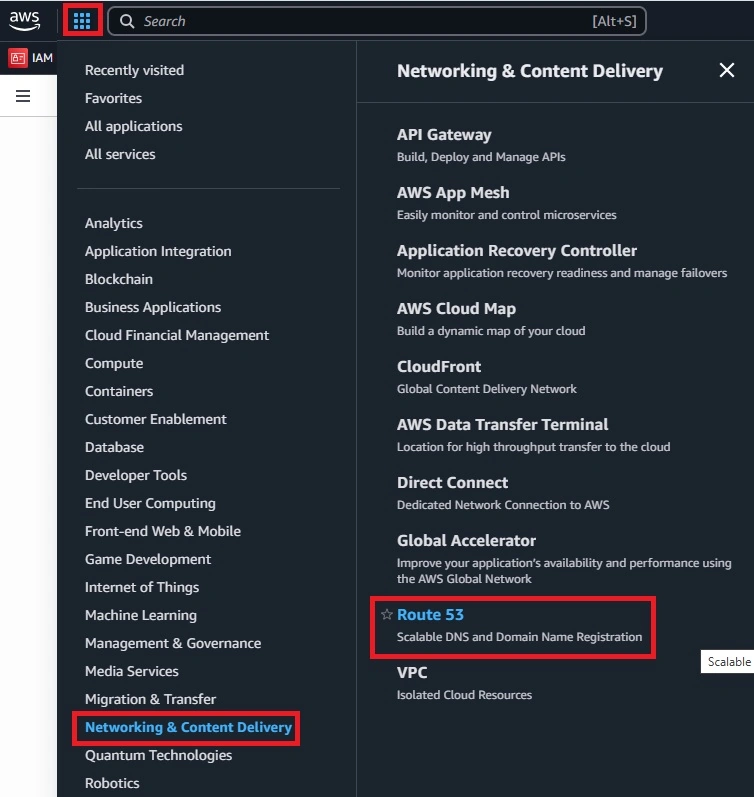Select the Internet of Things category

coord(142,587)
